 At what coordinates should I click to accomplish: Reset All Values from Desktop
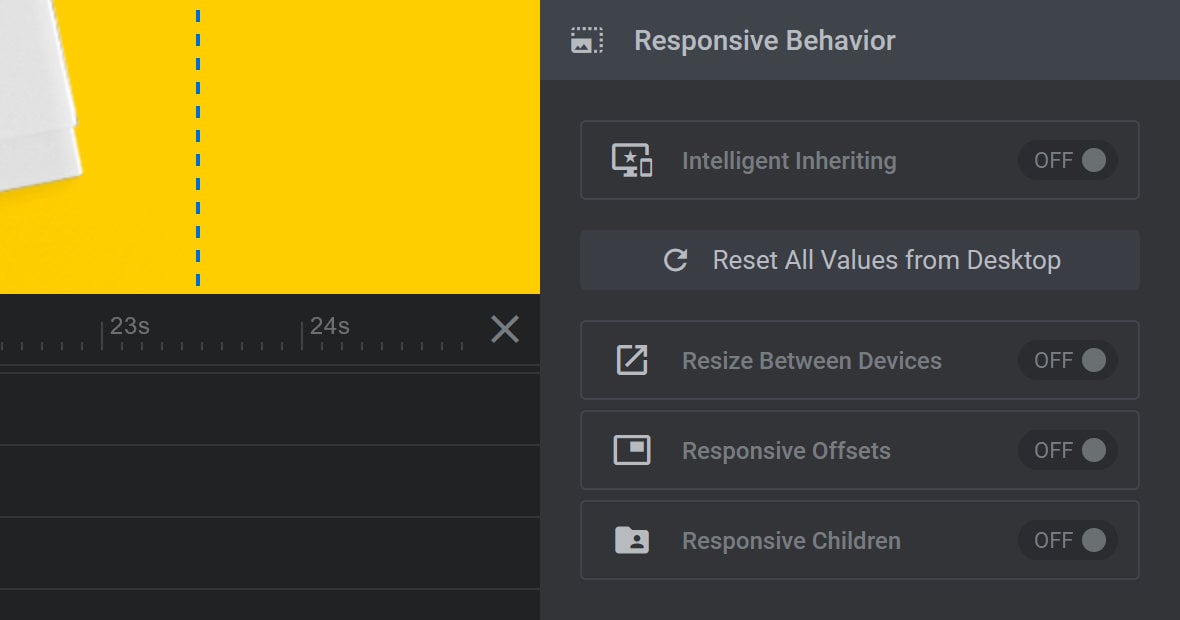click(859, 260)
